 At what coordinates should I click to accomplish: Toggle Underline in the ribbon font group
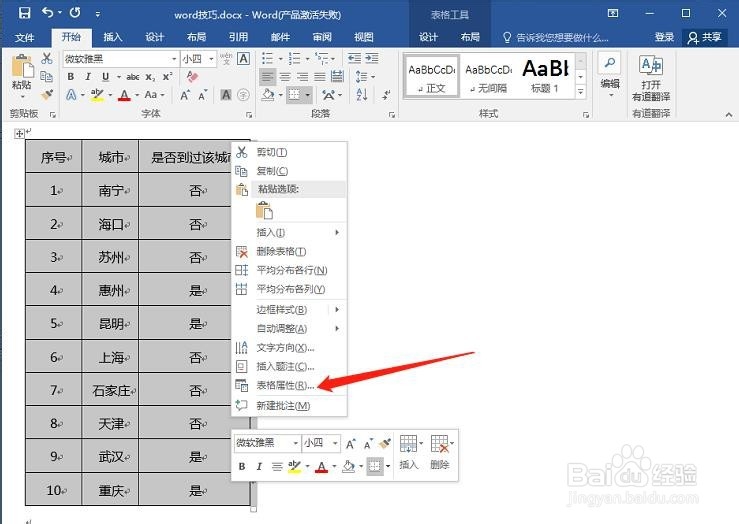pyautogui.click(x=106, y=77)
